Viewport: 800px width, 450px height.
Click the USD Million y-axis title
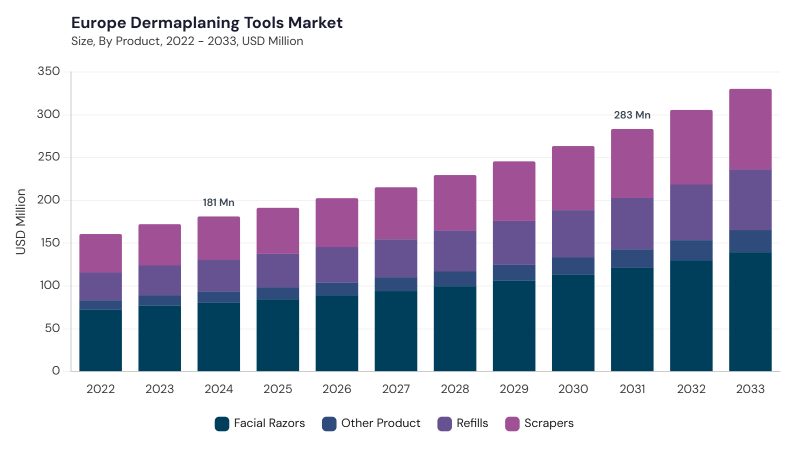click(20, 221)
